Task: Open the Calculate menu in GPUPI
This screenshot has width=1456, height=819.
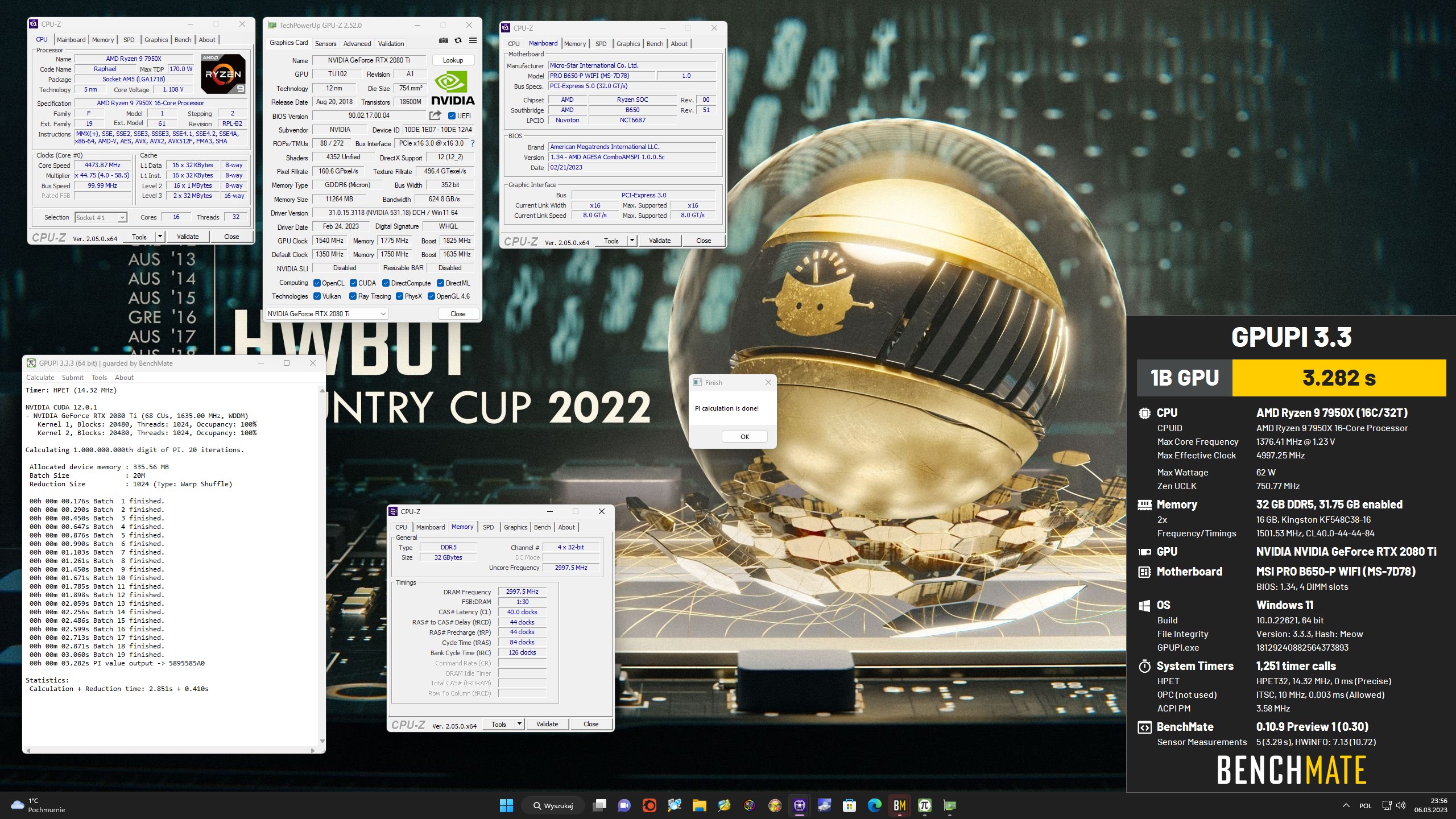Action: coord(40,378)
